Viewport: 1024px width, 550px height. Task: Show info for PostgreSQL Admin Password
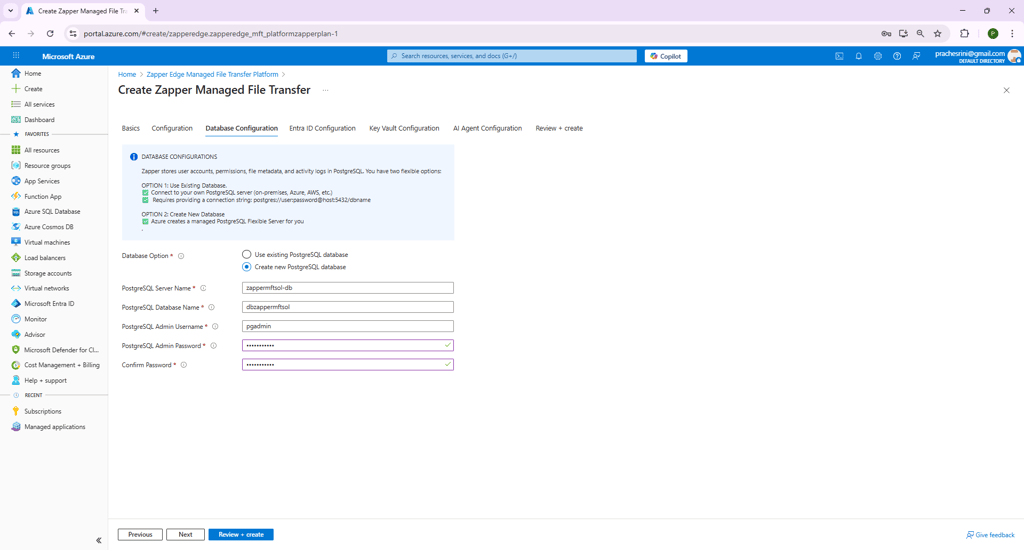[x=213, y=346]
